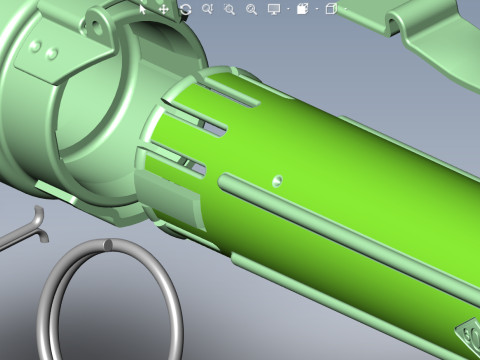Click the wireframe cube view orientation icon
This screenshot has width=480, height=360.
pos(331,9)
